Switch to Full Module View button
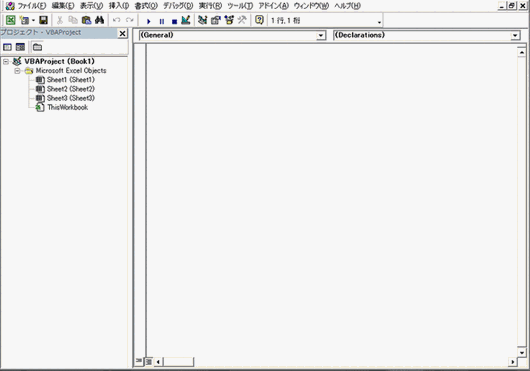The height and width of the screenshot is (371, 530). click(x=148, y=362)
